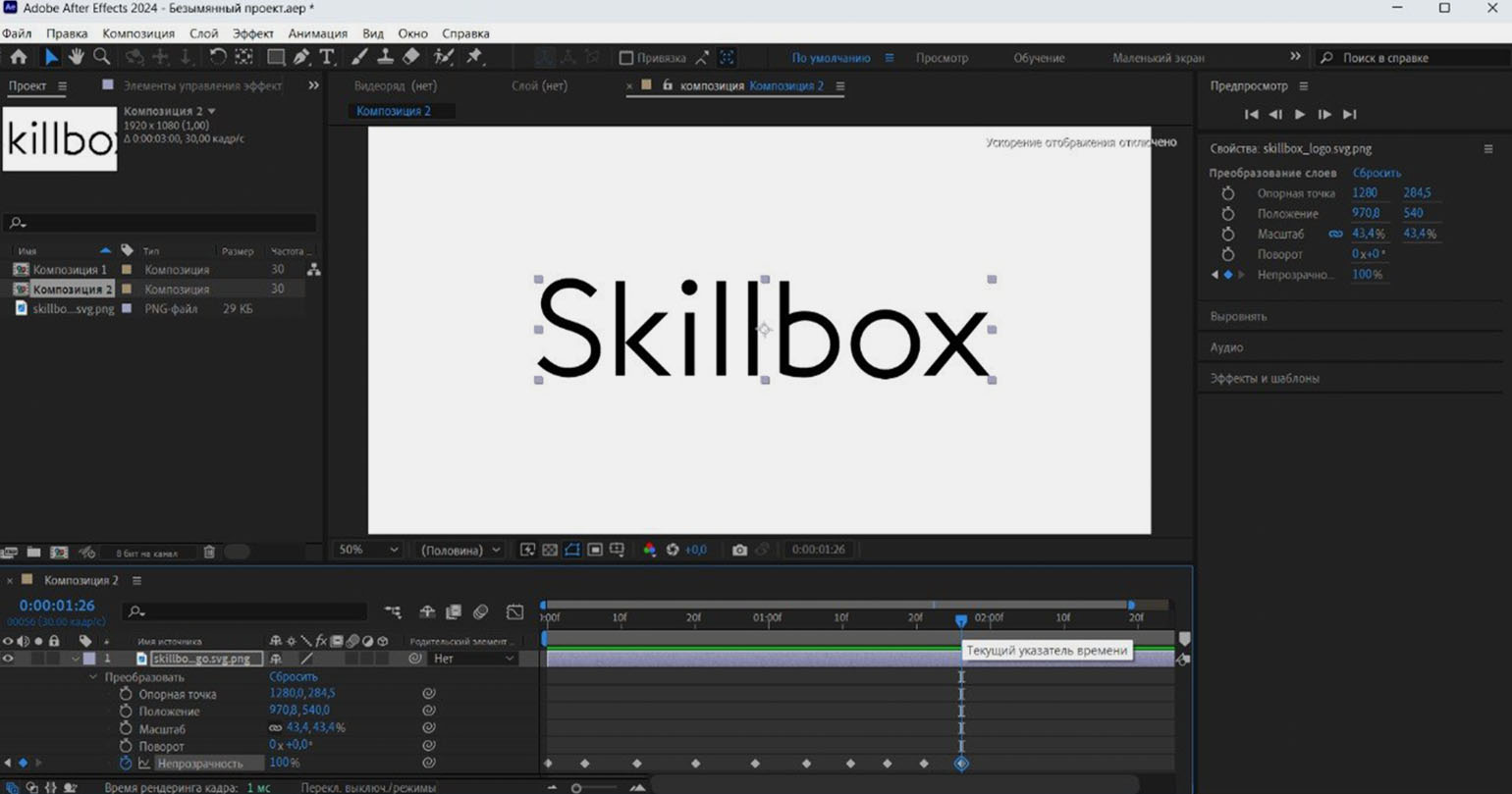Click the Project panel search field
This screenshot has height=794, width=1512.
pyautogui.click(x=160, y=223)
